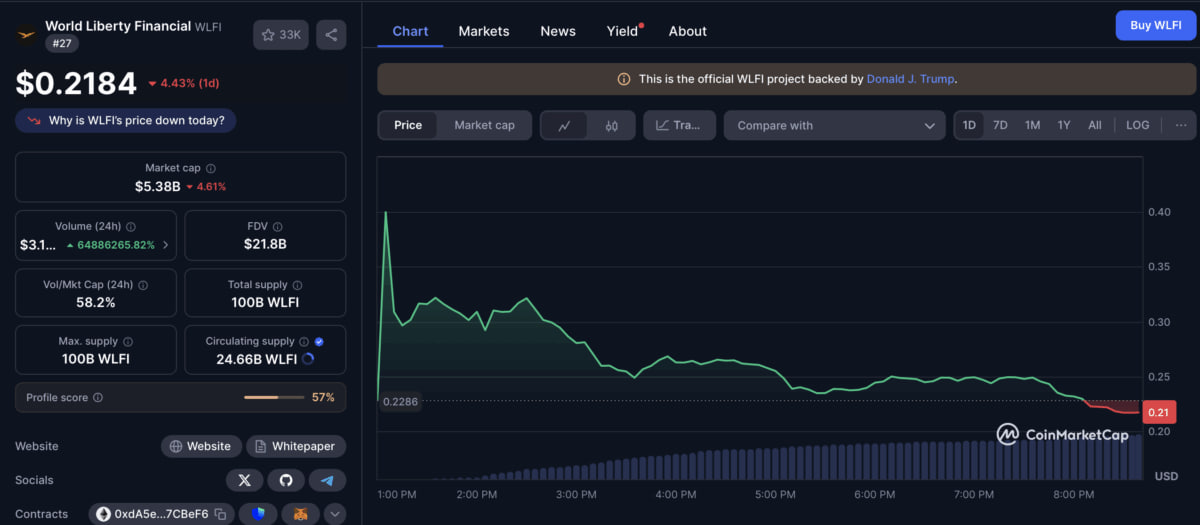Add WLFI to watchlist via star button
This screenshot has width=1200, height=525.
[x=281, y=35]
